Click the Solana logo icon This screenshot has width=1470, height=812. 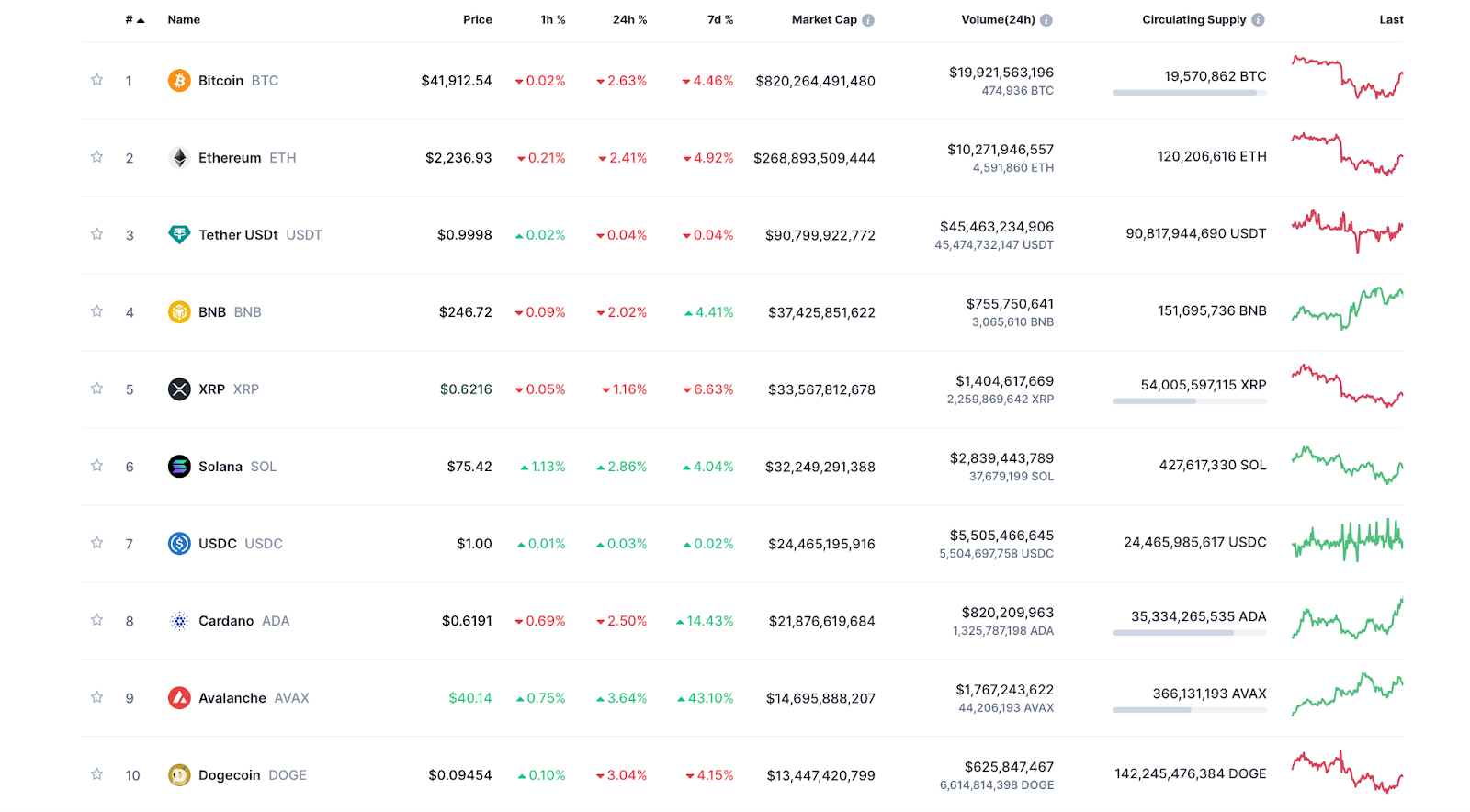click(179, 467)
